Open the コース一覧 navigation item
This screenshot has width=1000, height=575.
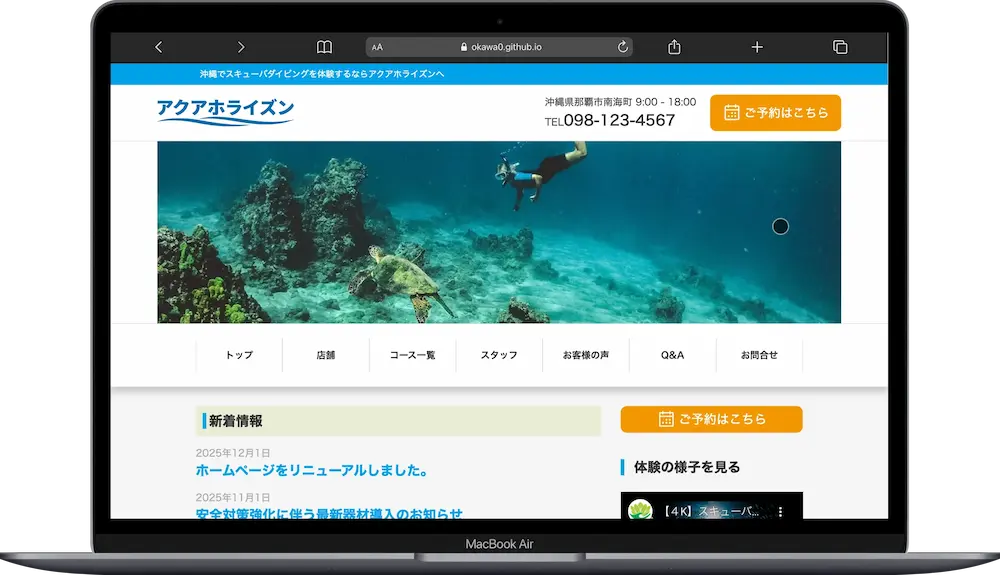click(x=413, y=355)
